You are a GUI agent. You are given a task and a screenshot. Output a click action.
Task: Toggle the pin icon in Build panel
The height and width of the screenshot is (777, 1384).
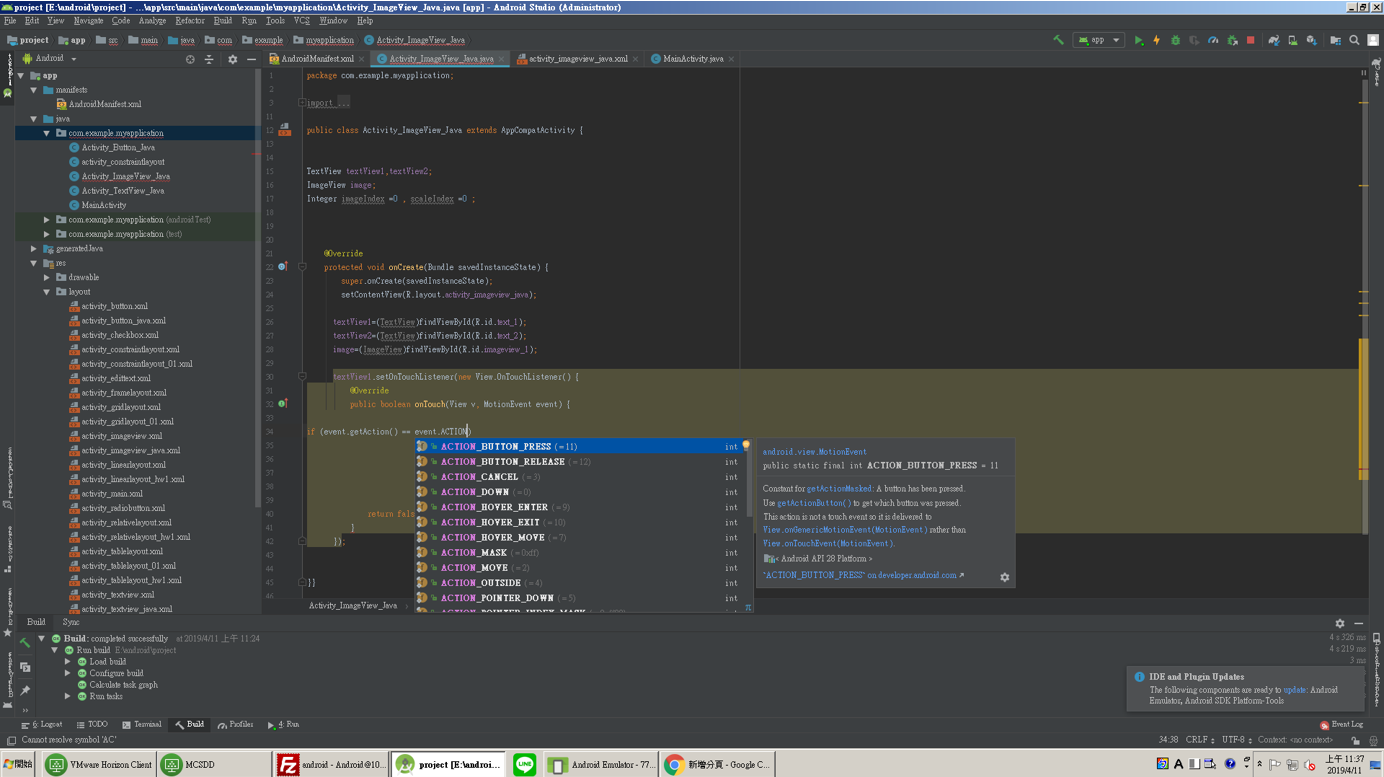[x=25, y=690]
